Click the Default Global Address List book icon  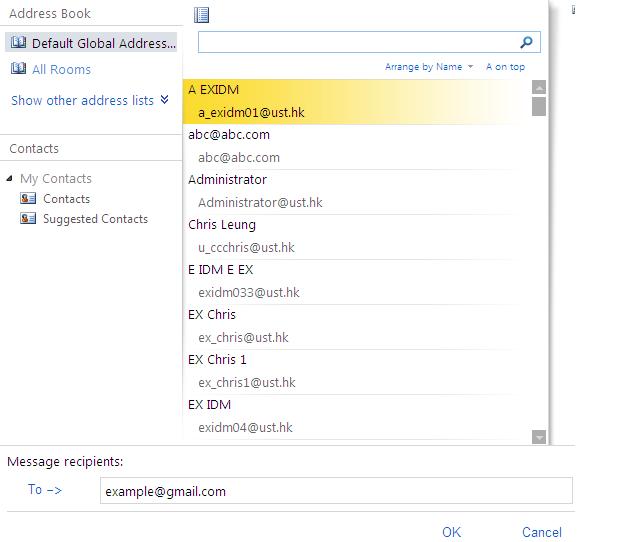point(18,43)
